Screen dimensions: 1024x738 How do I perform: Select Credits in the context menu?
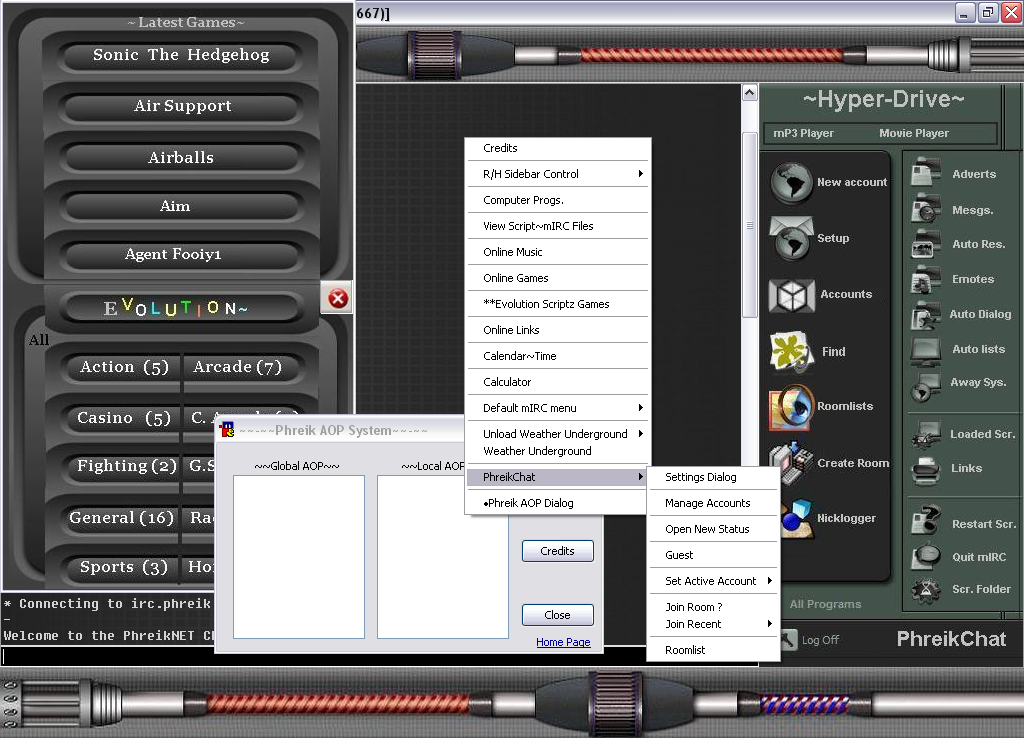pos(558,148)
